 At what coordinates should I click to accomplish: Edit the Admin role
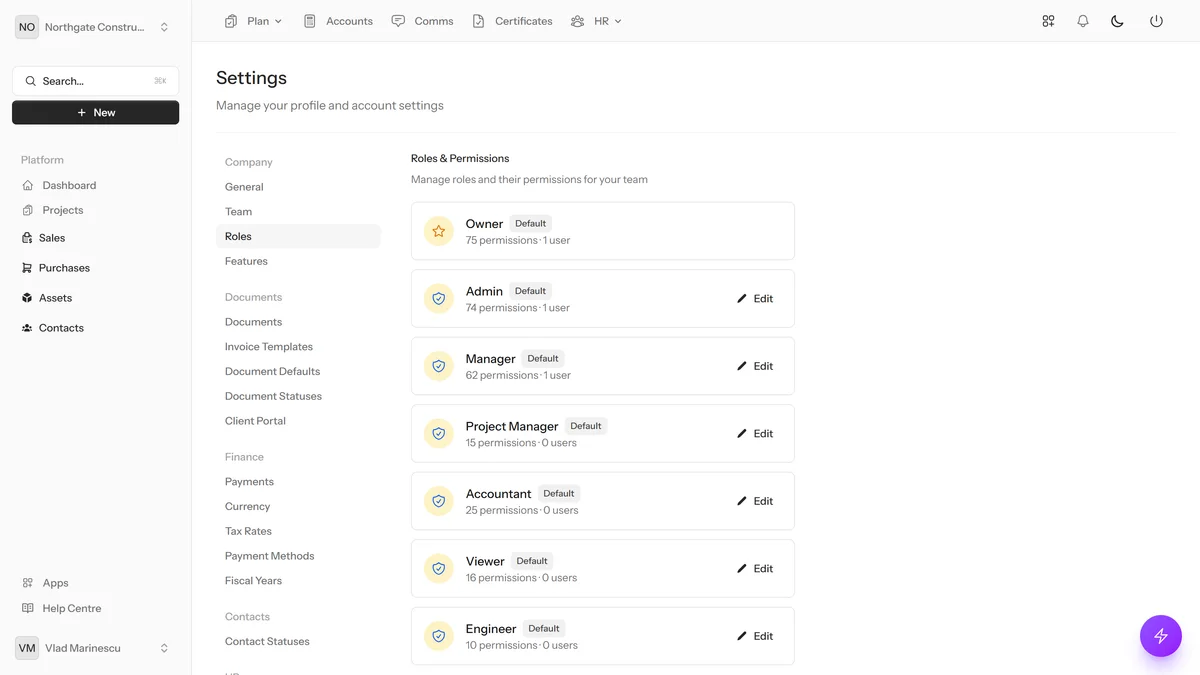point(755,298)
